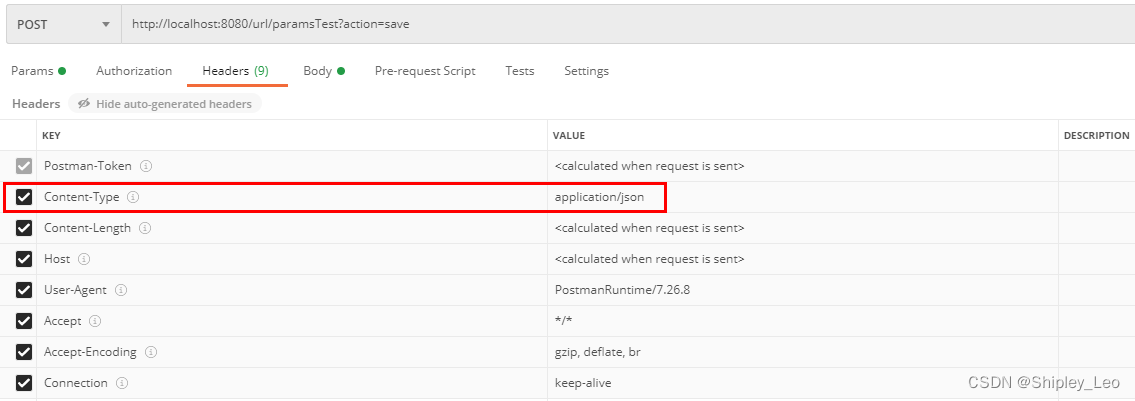Click the */* Accept value
Viewport: 1135px width, 401px height.
point(562,321)
